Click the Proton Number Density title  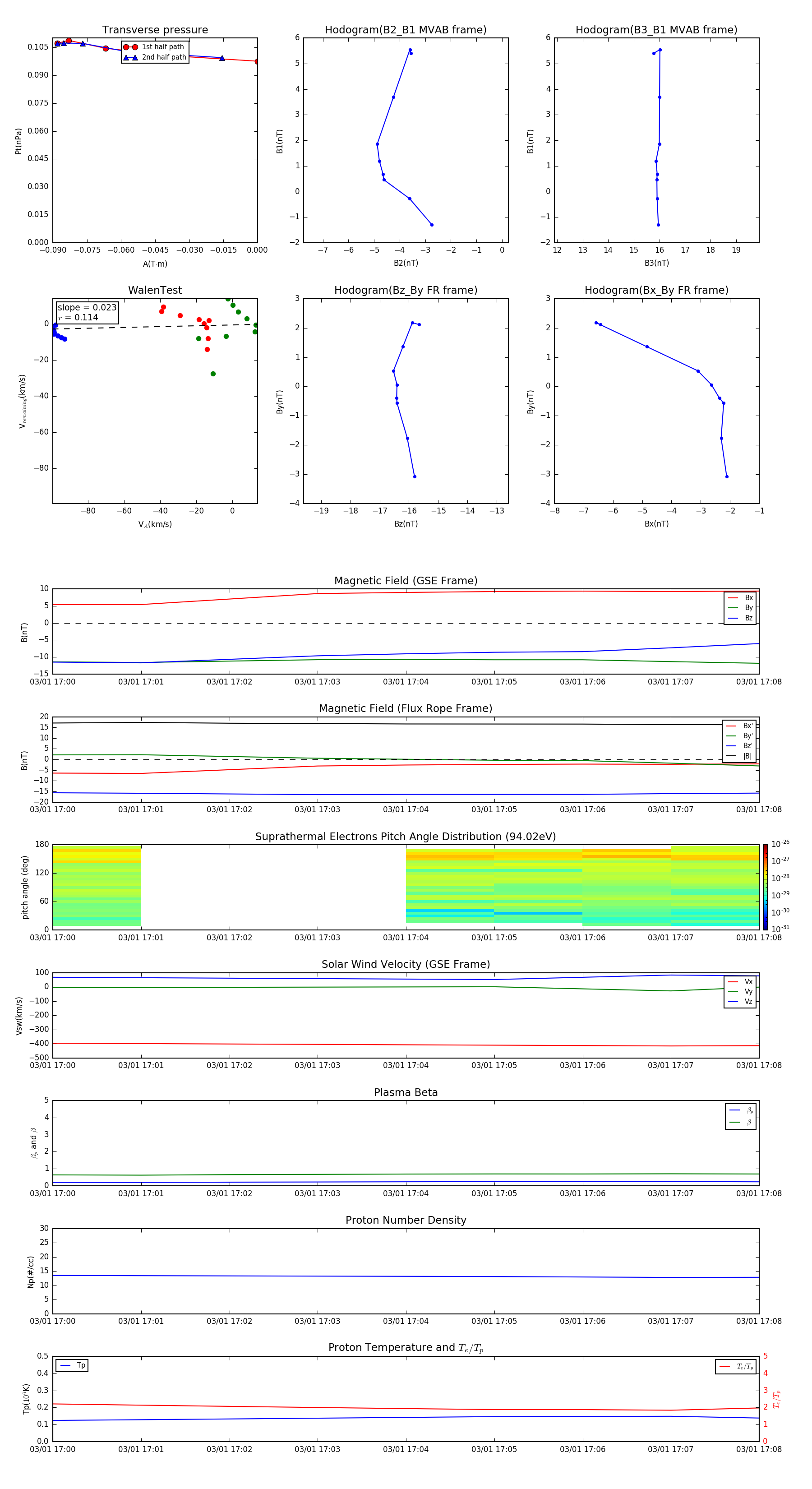[x=405, y=1220]
